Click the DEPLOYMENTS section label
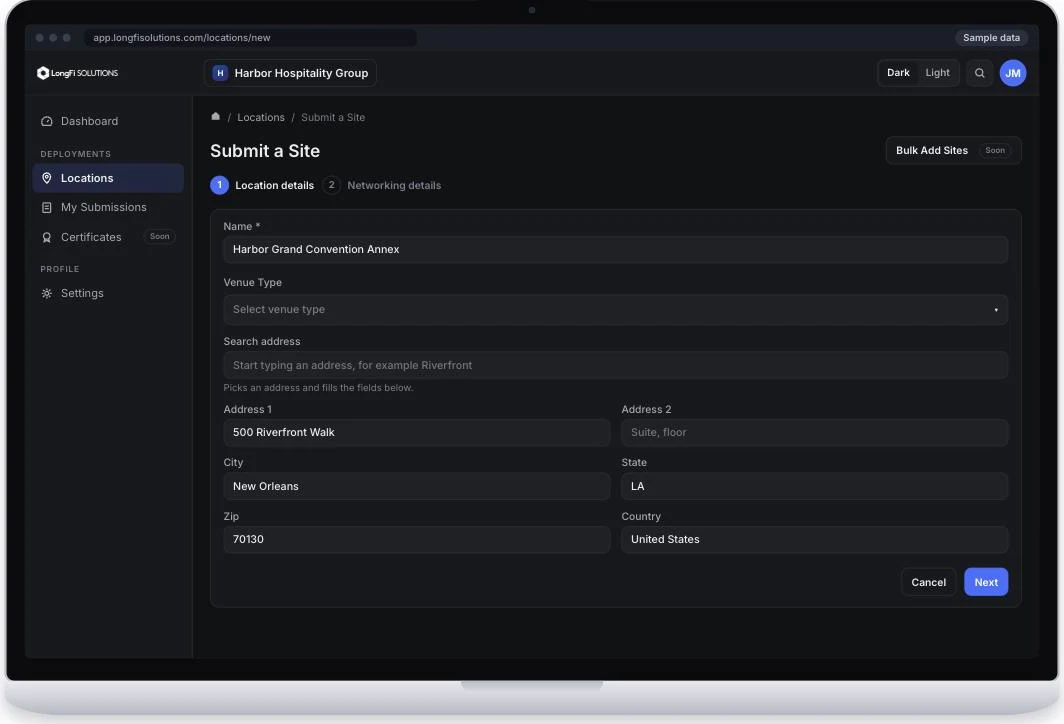1064x724 pixels. pyautogui.click(x=75, y=154)
